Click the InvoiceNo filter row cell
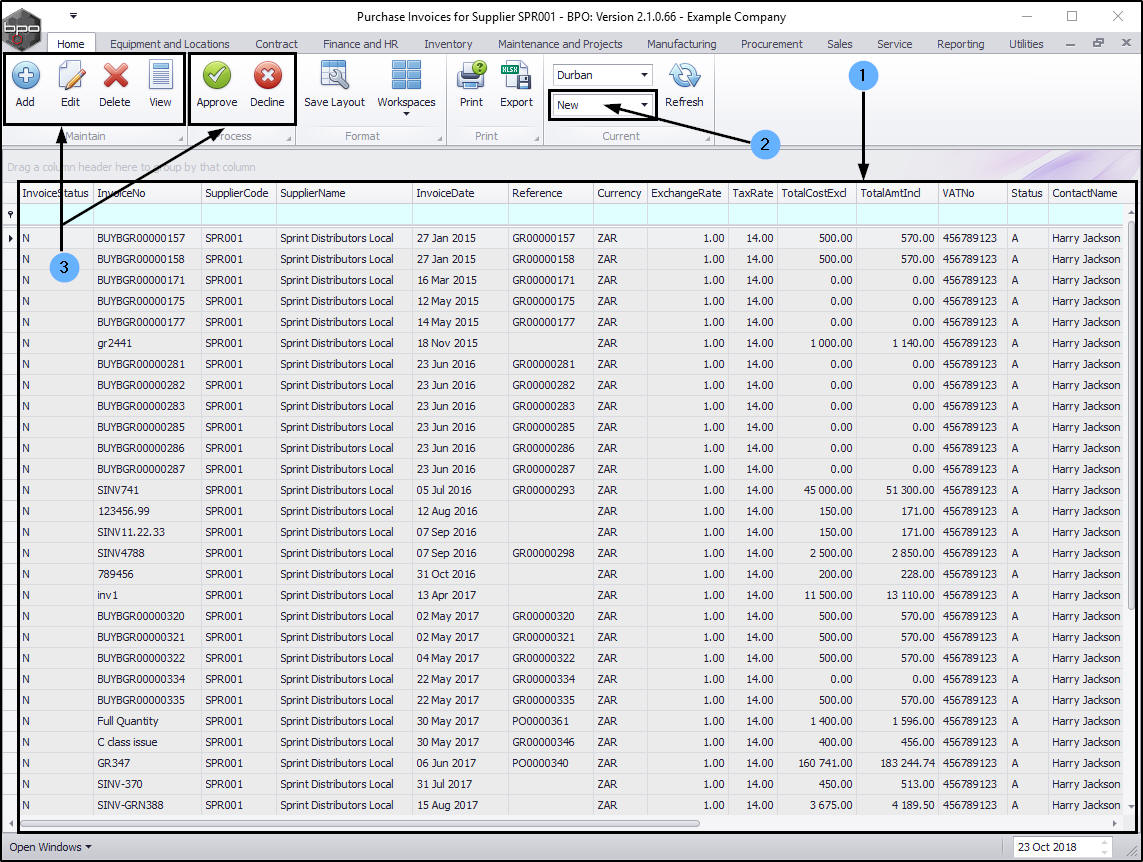The image size is (1143, 862). pyautogui.click(x=147, y=214)
